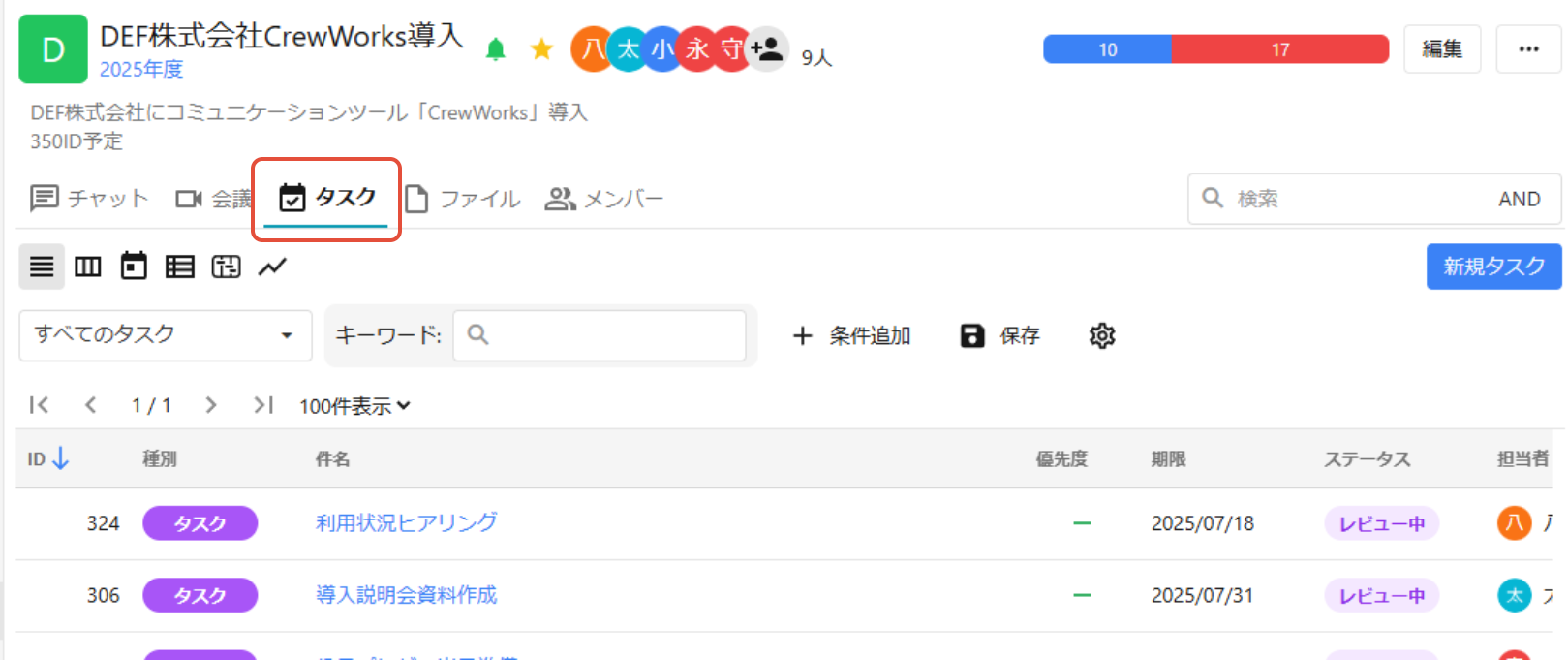Click the キーワード input field
Screen dimensions: 1568x660
600,335
